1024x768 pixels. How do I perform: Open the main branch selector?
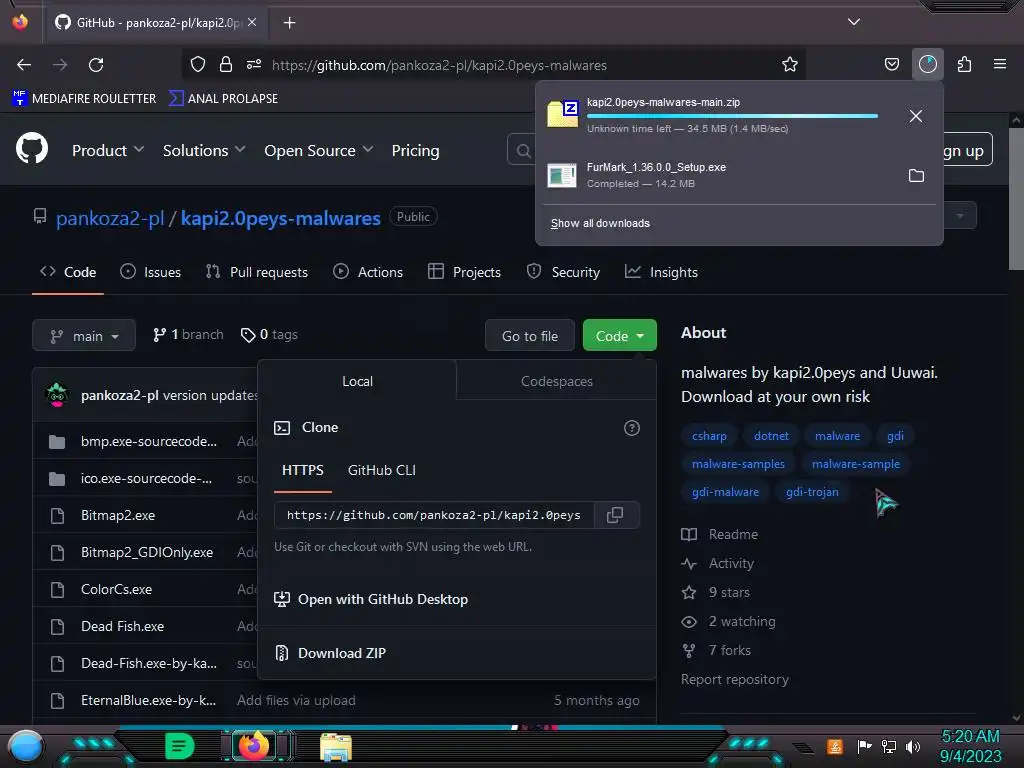84,335
